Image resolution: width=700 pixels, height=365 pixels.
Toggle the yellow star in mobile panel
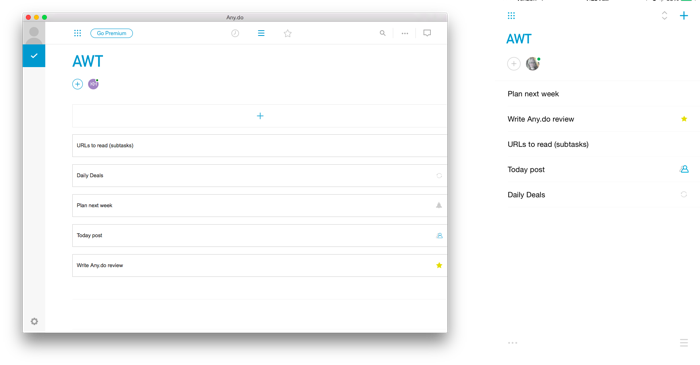coord(684,119)
